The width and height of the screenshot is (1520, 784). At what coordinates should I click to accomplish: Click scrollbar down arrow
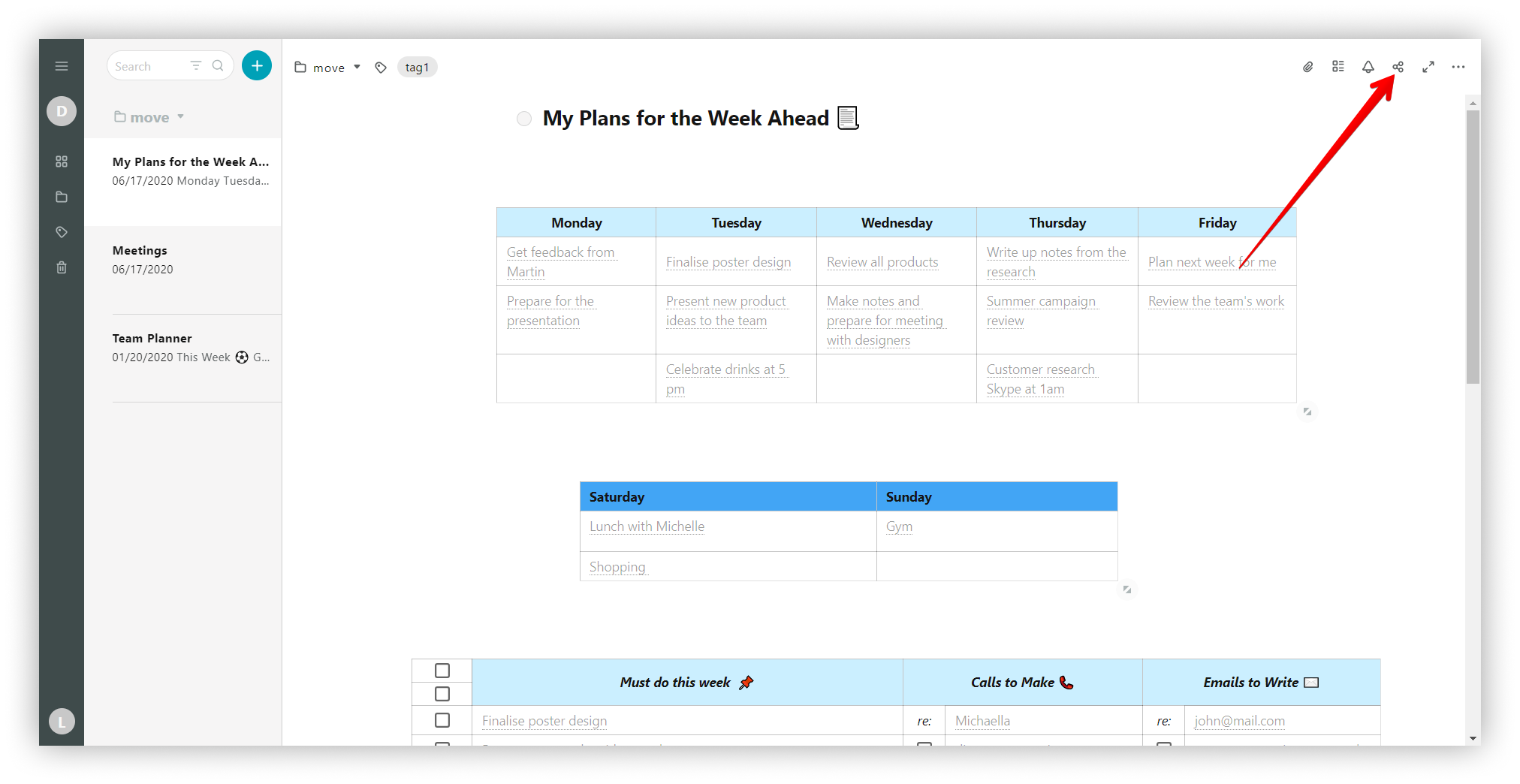1473,738
